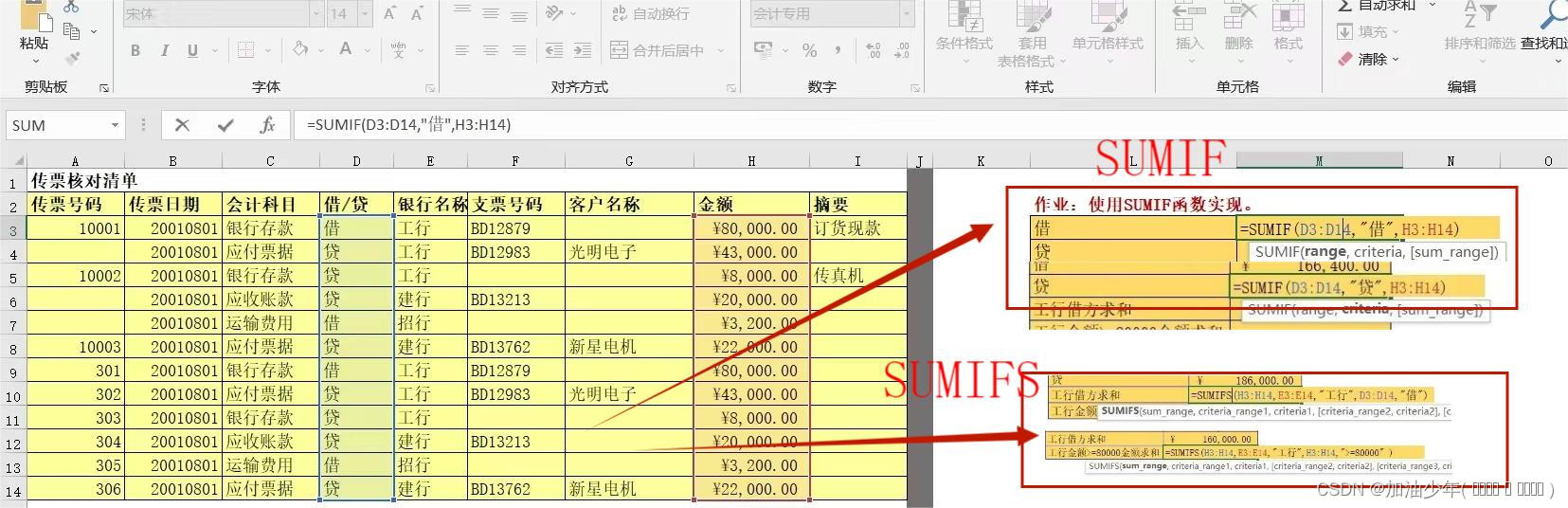Open the Borders icon in the font group

click(245, 50)
